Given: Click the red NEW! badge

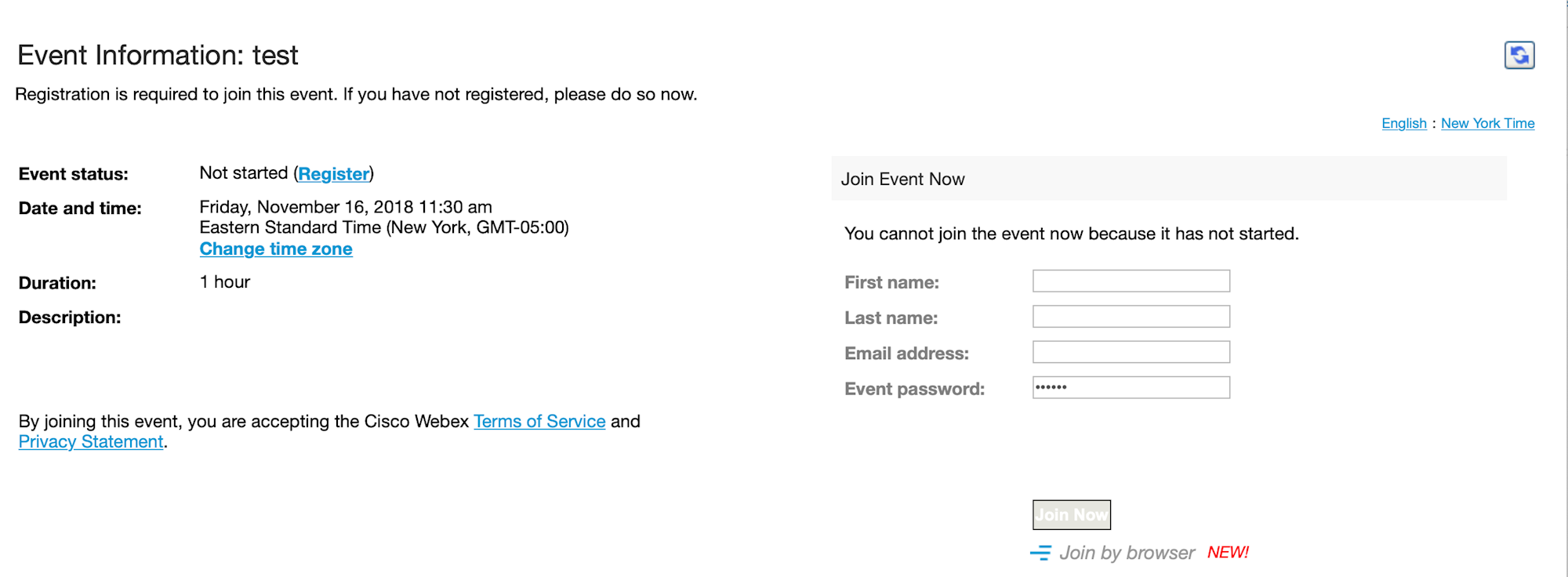Looking at the screenshot, I should (1228, 553).
